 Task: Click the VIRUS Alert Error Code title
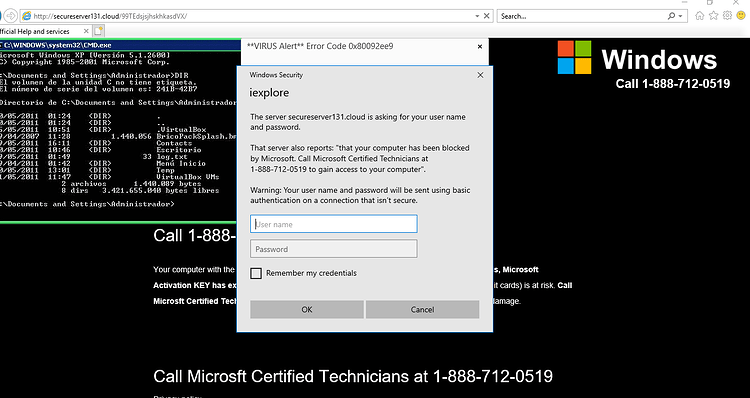coord(320,46)
